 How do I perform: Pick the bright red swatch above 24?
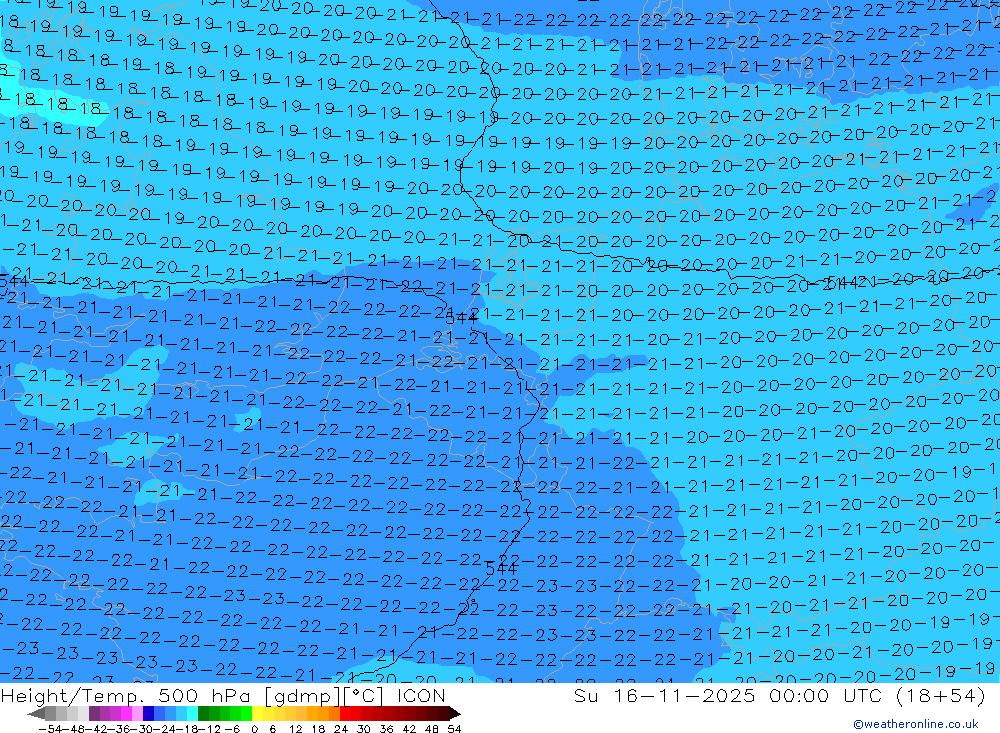[x=345, y=714]
